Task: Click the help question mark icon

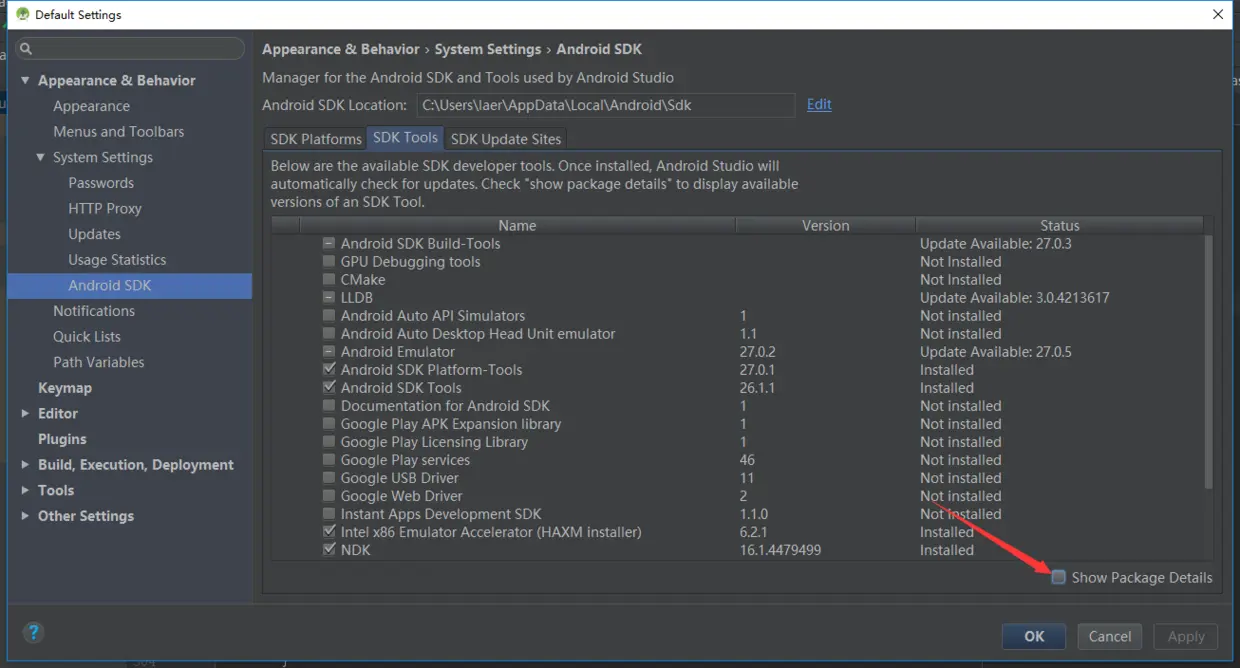Action: 33,632
